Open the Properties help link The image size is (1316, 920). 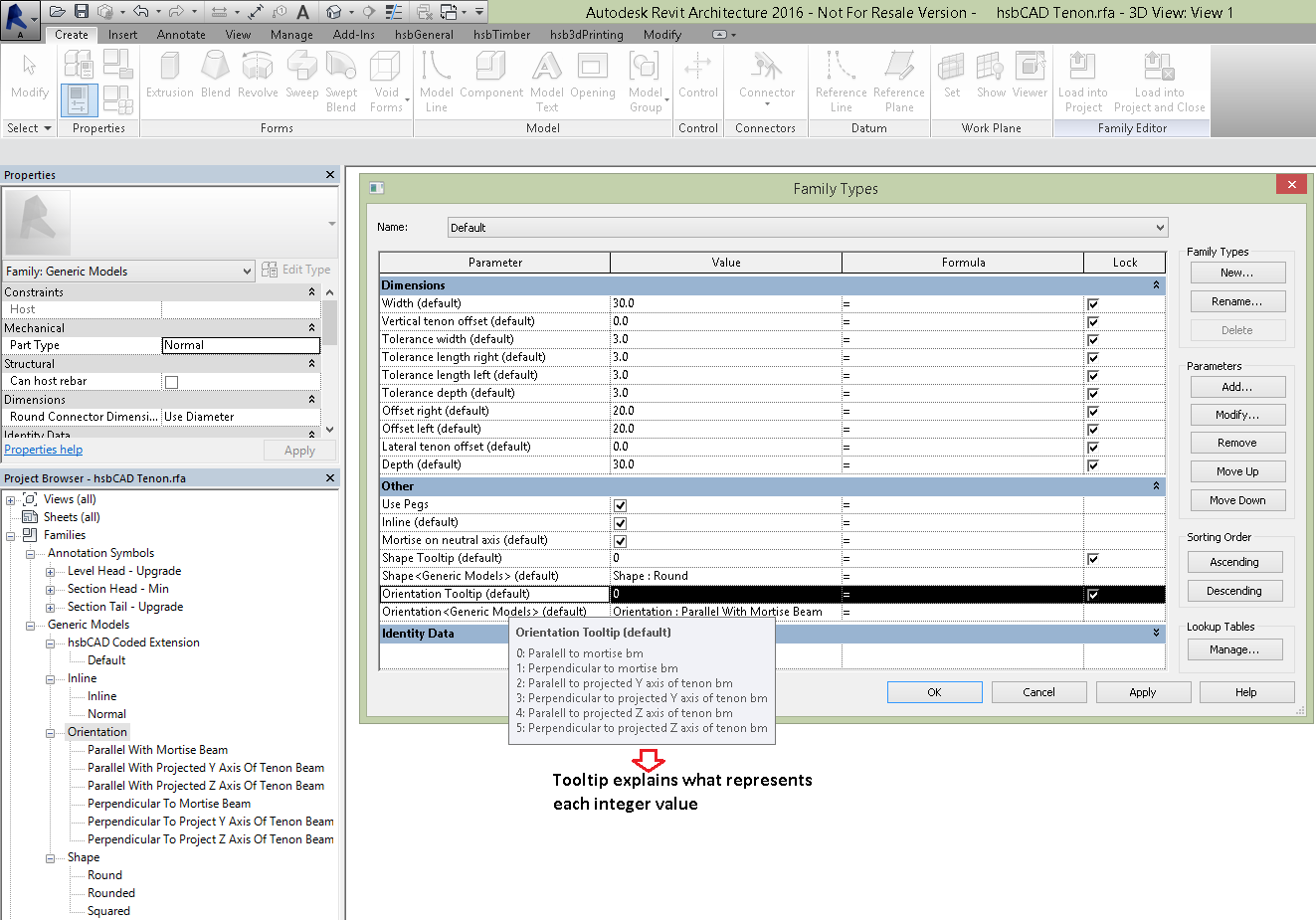43,449
